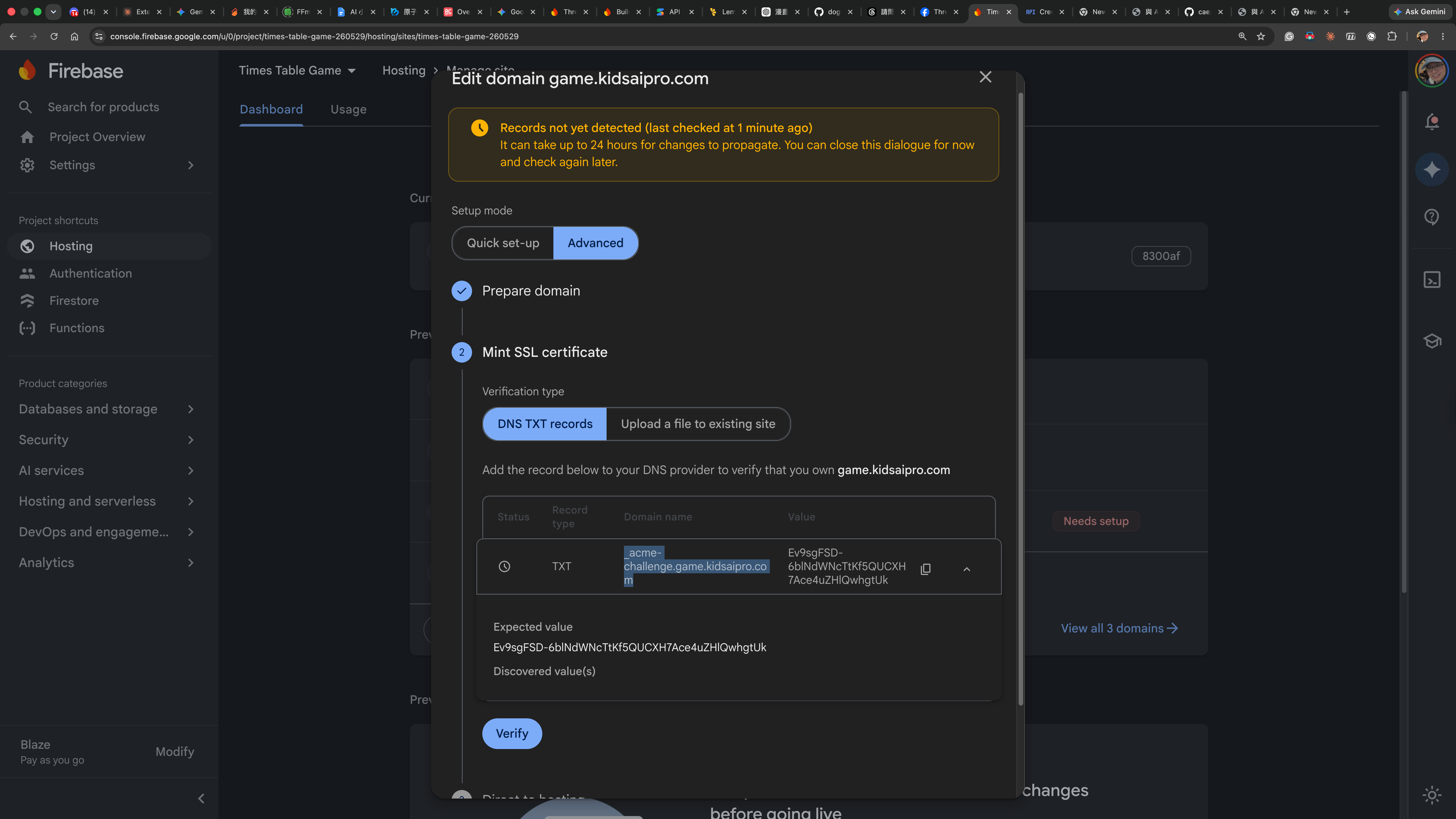Click the page zoom magnifier in address bar
The height and width of the screenshot is (819, 1456).
click(1242, 36)
